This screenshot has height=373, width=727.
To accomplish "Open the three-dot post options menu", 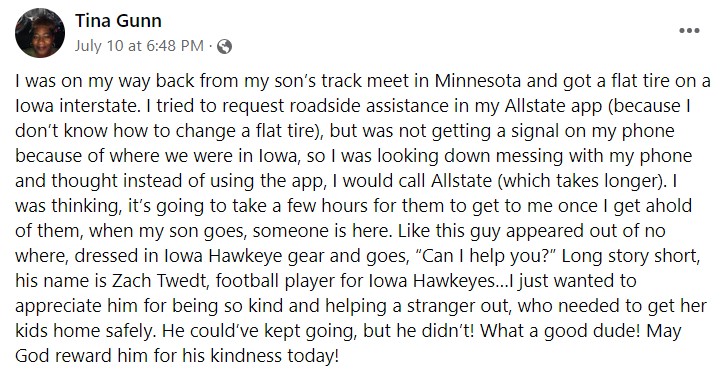I will point(689,31).
